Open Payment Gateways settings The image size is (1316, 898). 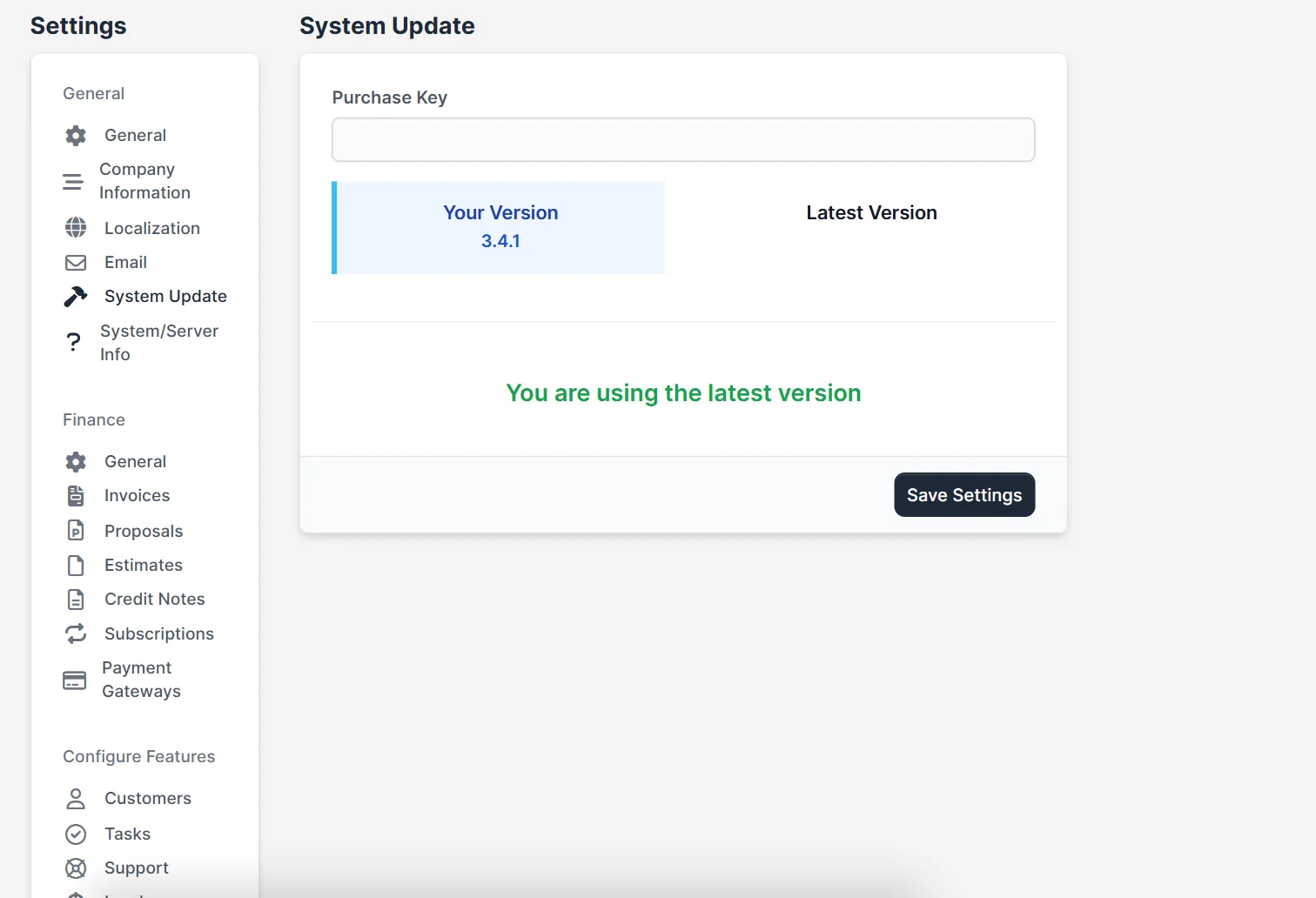click(141, 680)
